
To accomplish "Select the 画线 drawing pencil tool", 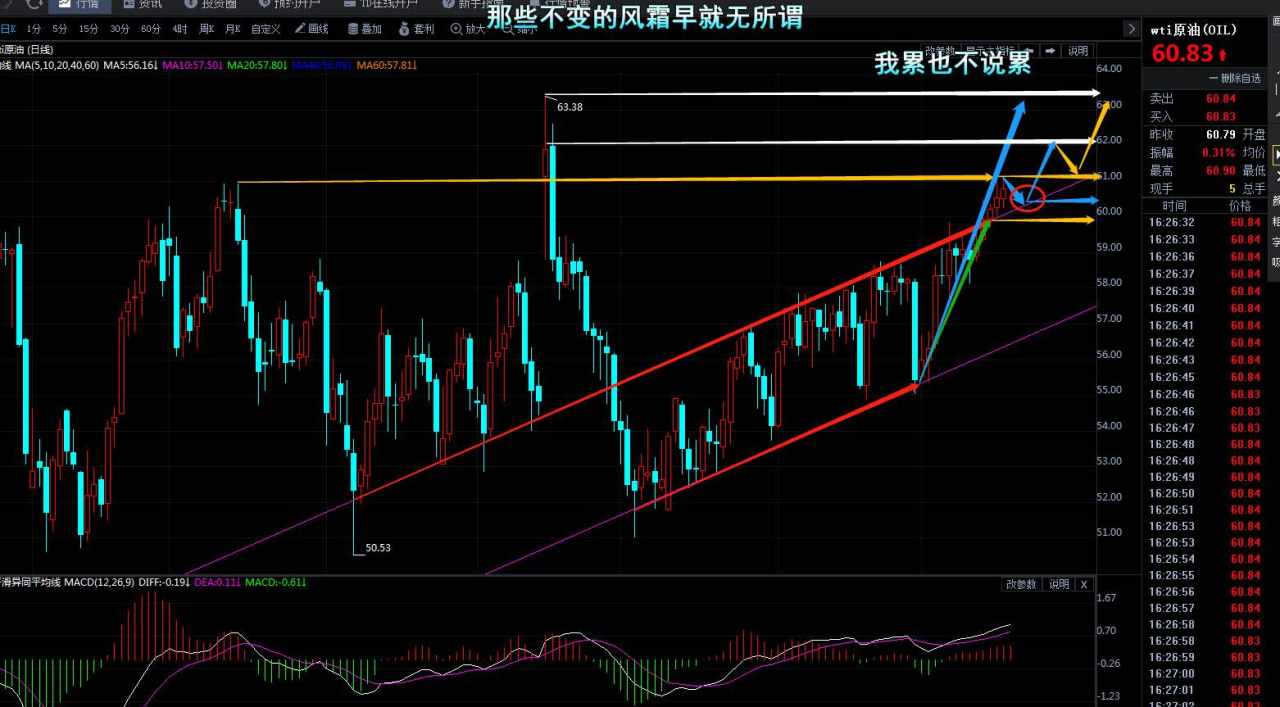I will (x=311, y=29).
